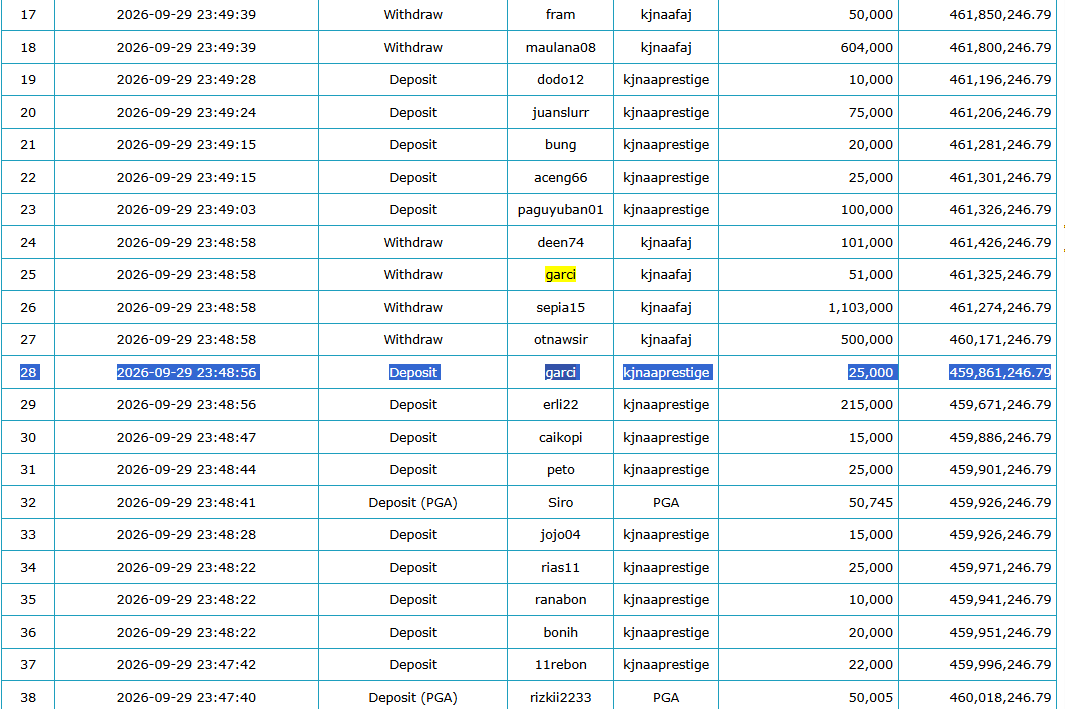Click the username paguyuban01

[x=560, y=210]
